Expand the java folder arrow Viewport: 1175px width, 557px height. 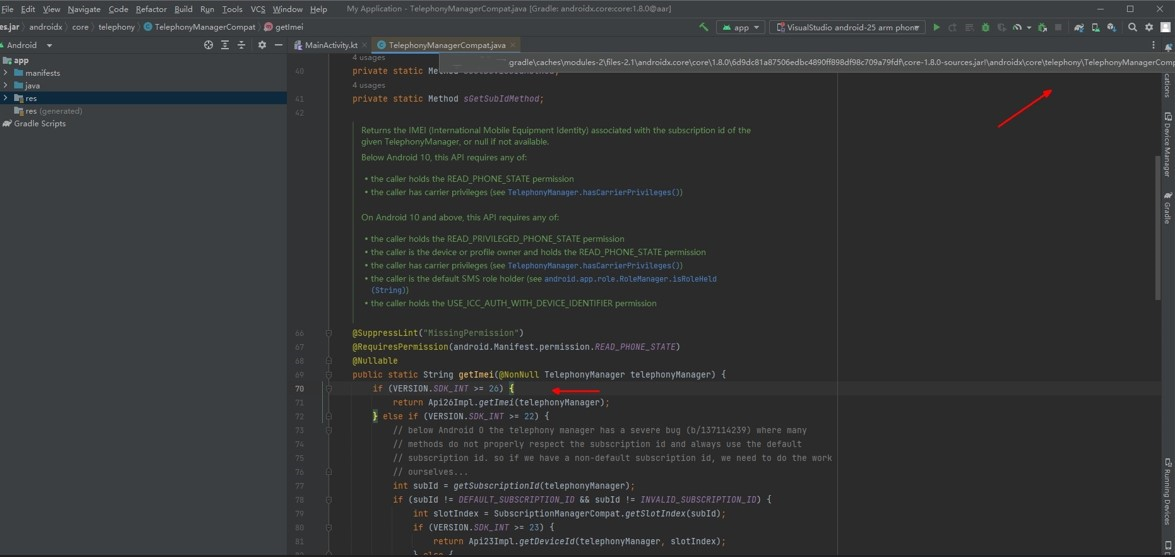[x=6, y=85]
